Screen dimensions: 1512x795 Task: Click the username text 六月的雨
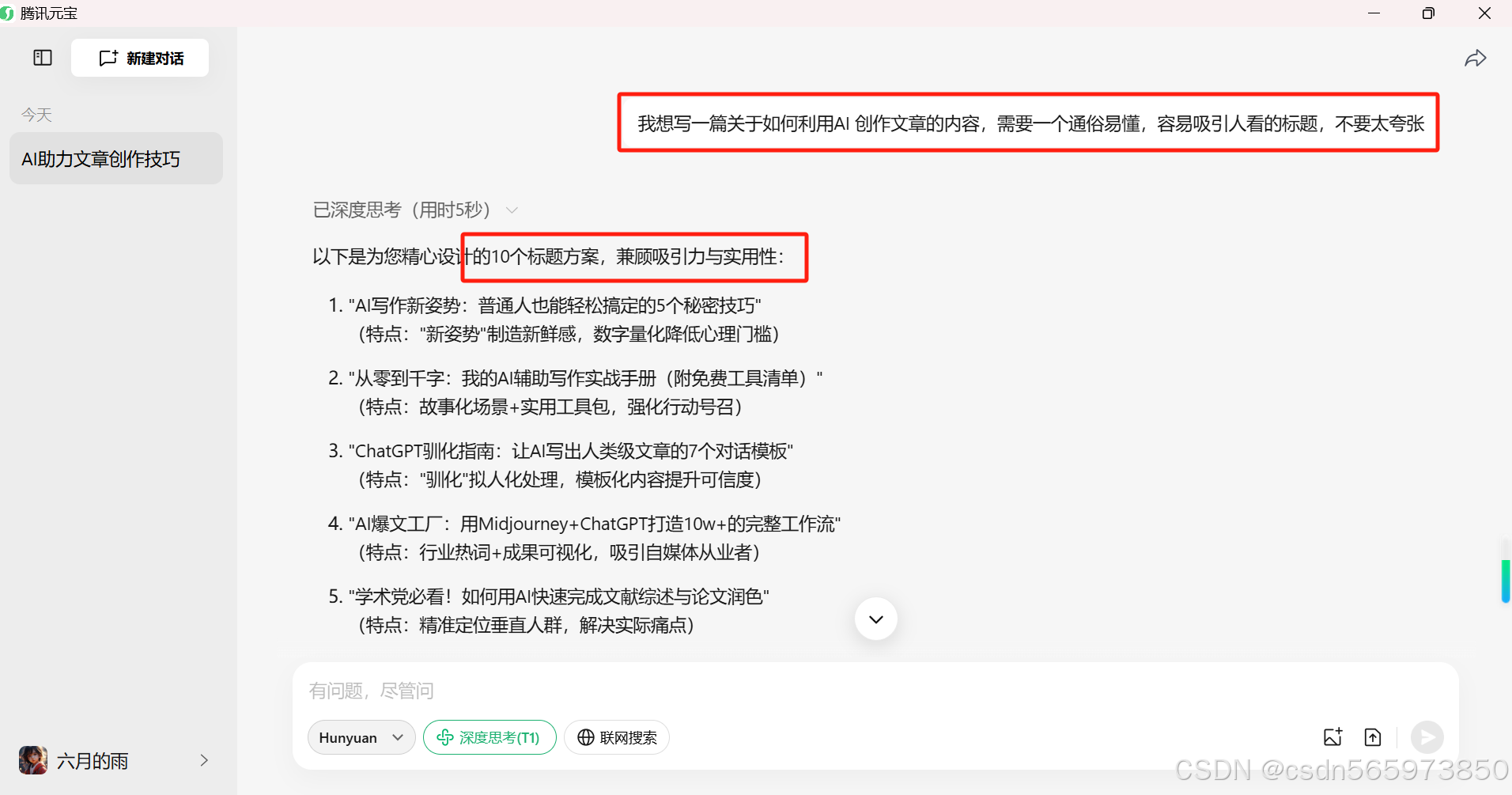pos(93,761)
